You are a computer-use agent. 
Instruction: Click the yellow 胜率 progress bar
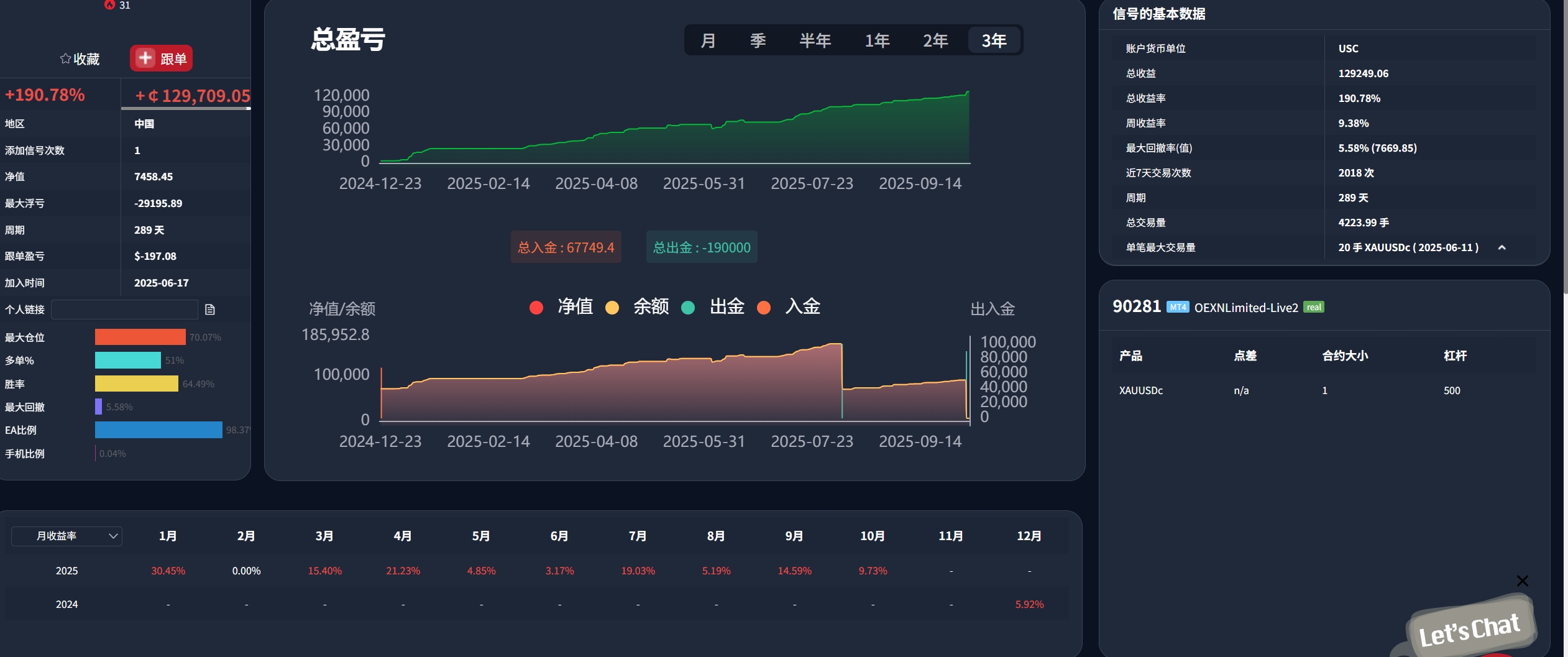click(x=137, y=384)
